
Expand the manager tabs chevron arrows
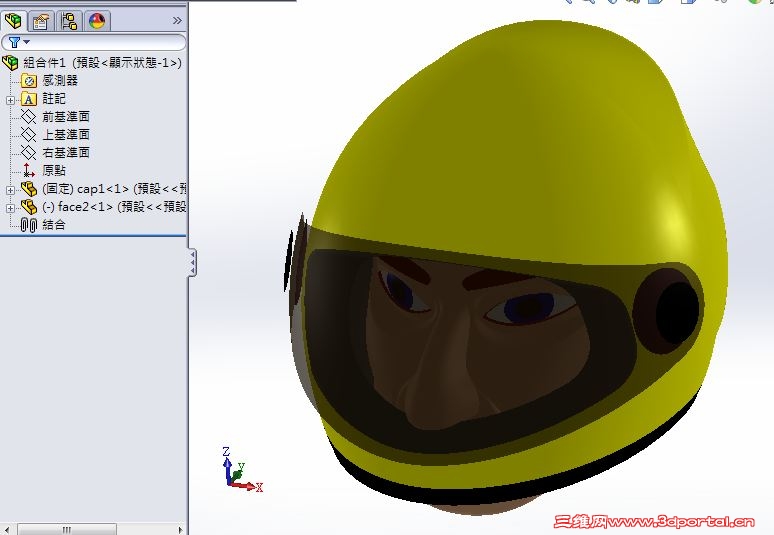coord(177,21)
